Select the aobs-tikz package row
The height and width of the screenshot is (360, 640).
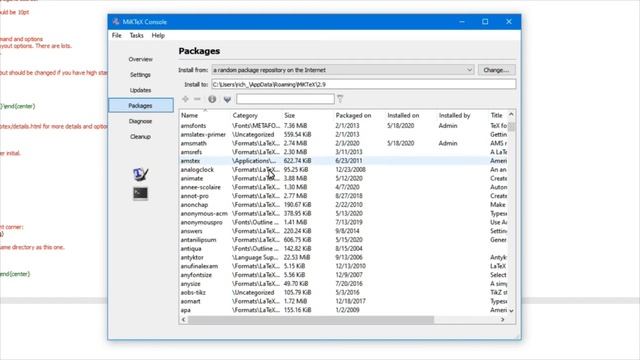[x=344, y=293]
